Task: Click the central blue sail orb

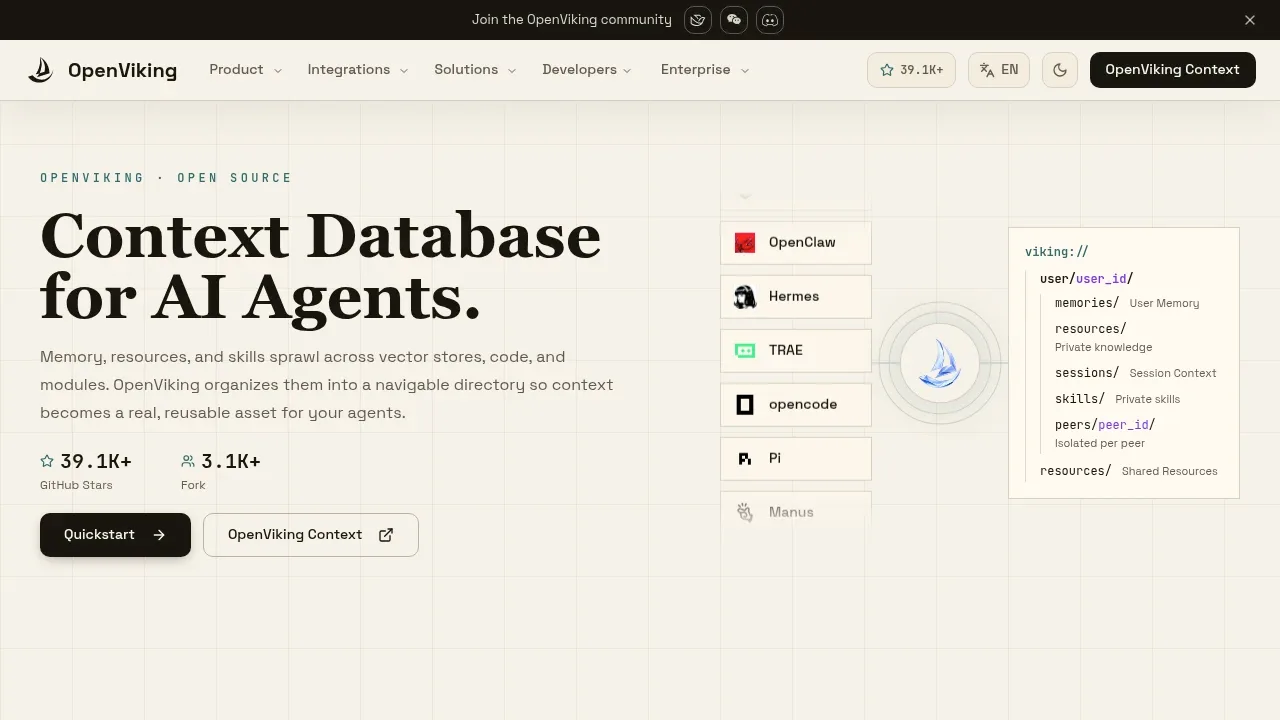Action: tap(940, 364)
